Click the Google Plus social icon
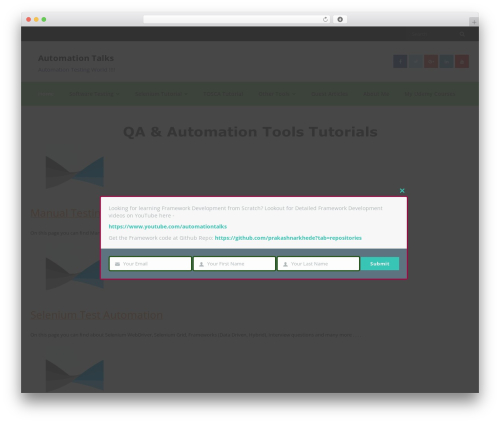Screen dimensions: 500x423 pyautogui.click(x=431, y=61)
